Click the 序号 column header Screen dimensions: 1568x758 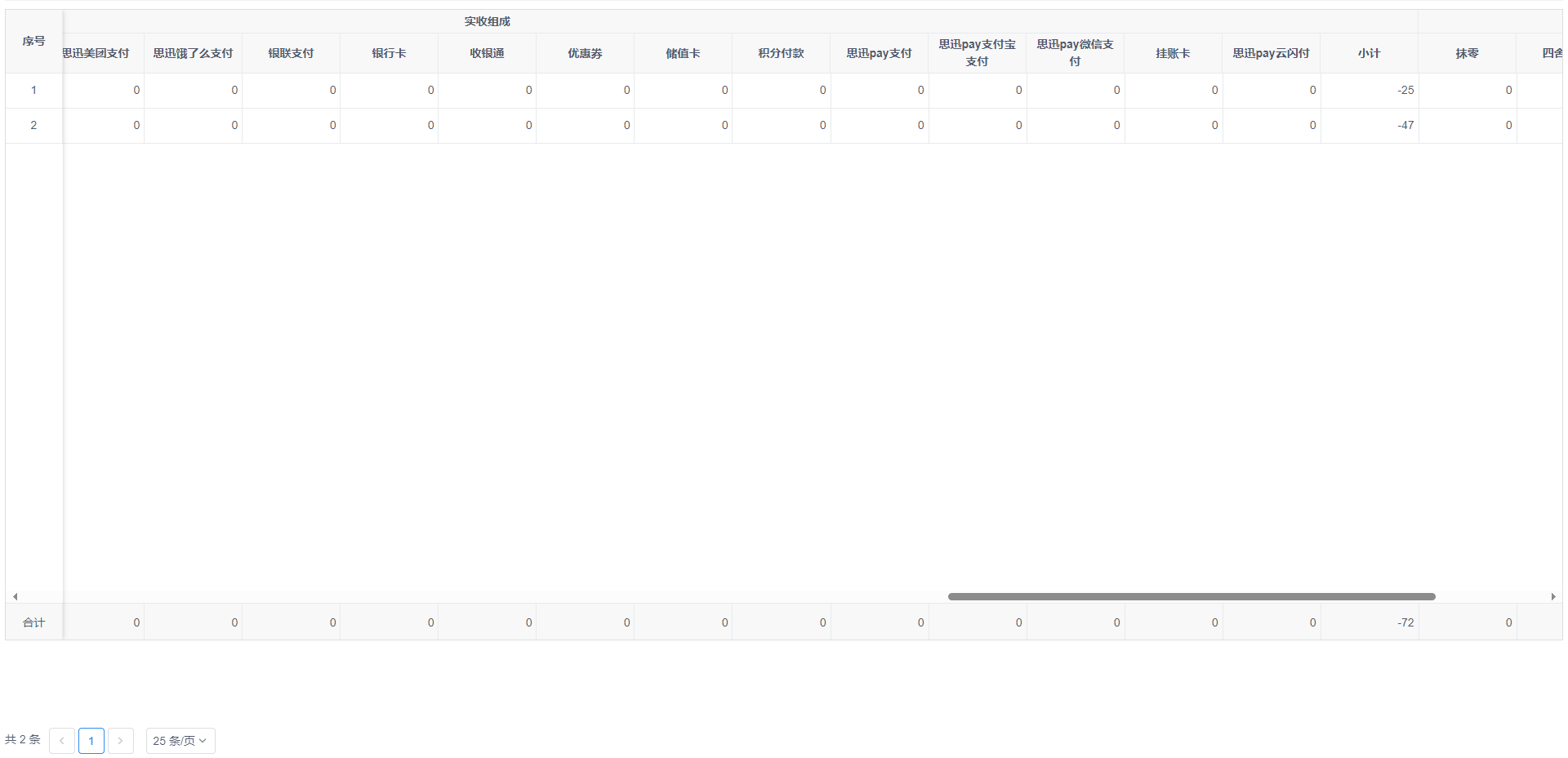(33, 42)
